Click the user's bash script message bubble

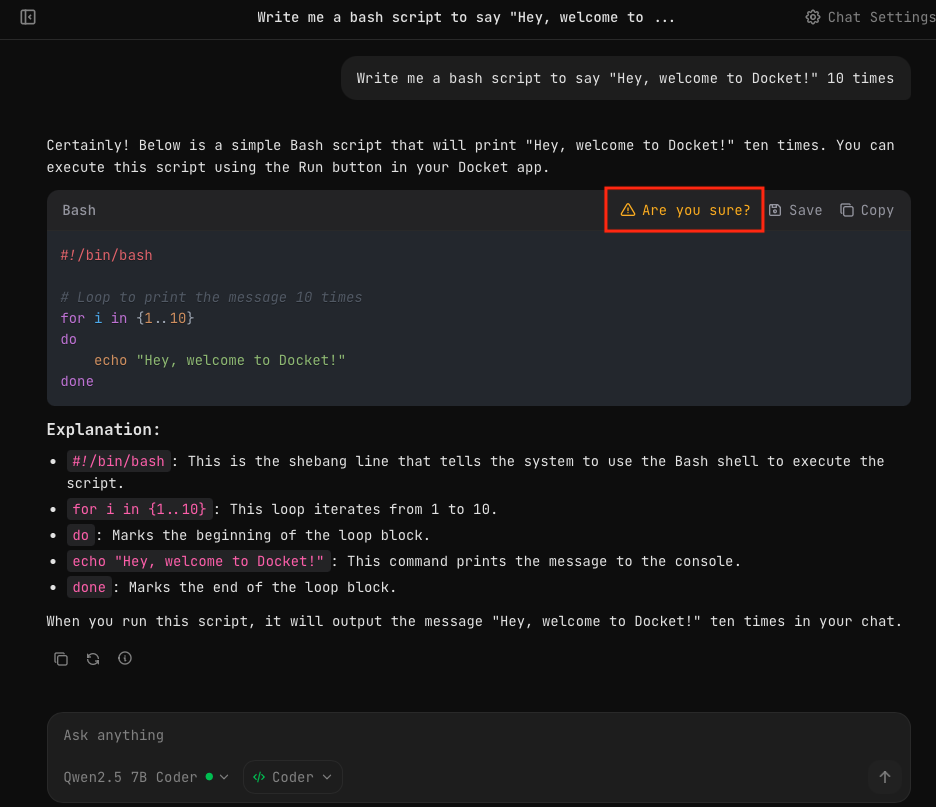pos(625,78)
